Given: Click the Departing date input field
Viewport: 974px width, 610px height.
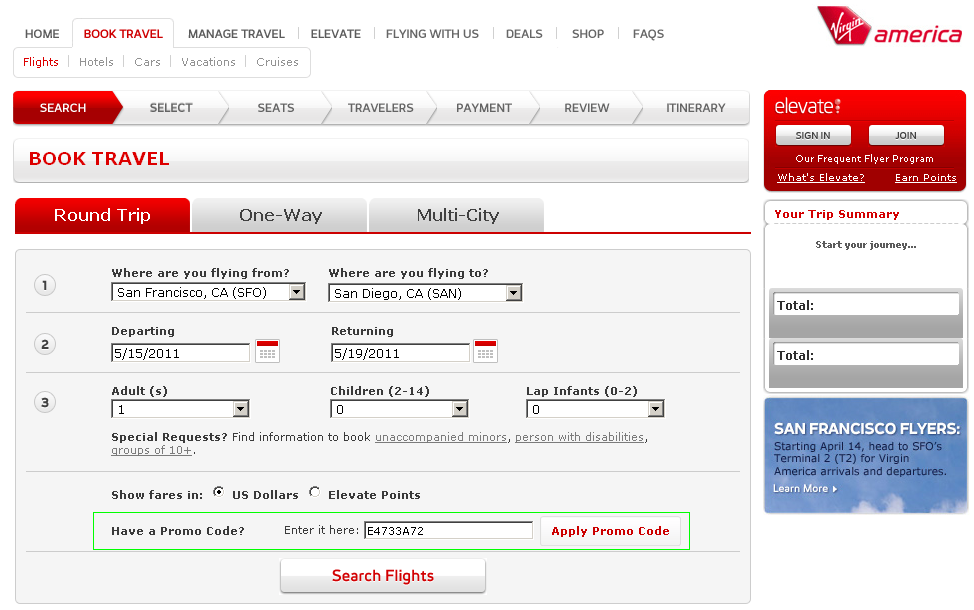Looking at the screenshot, I should pos(180,353).
